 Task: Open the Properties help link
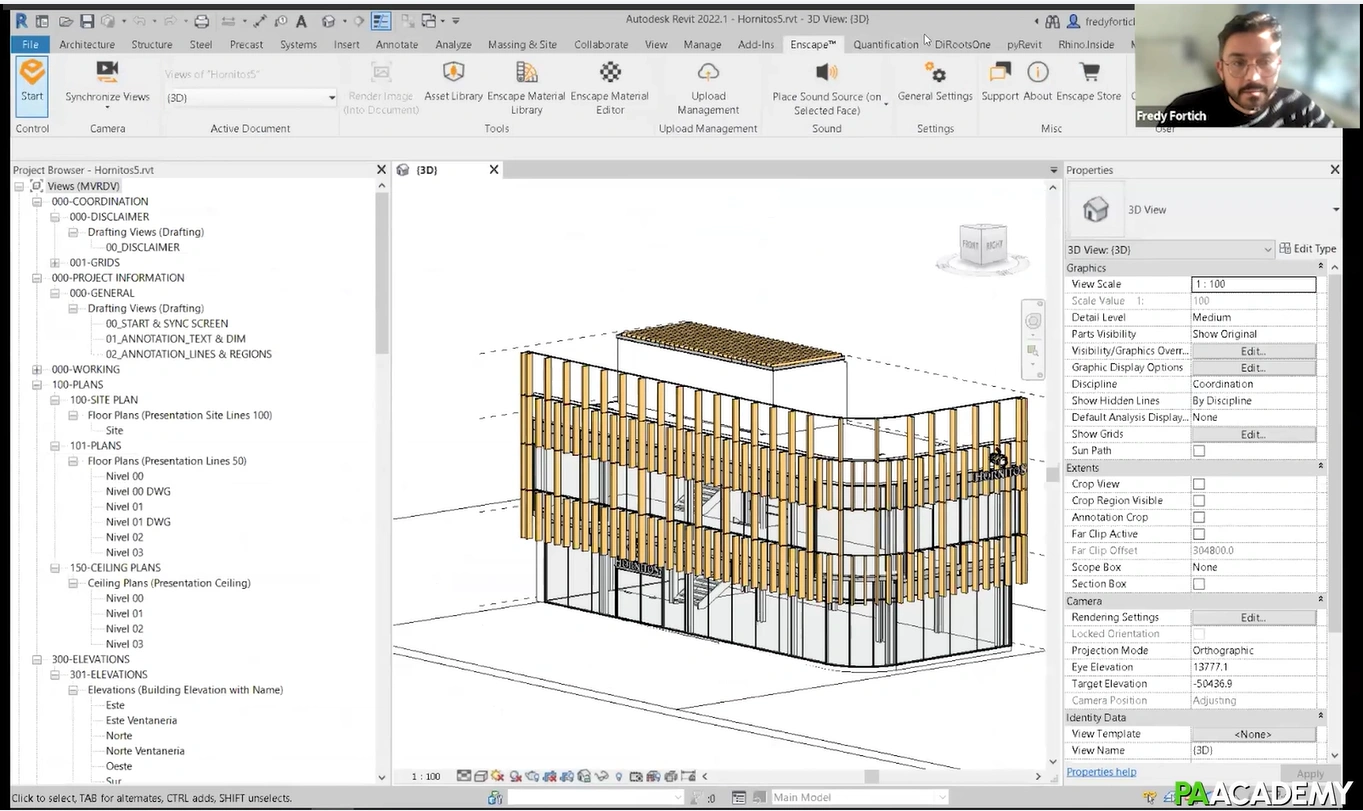1101,771
